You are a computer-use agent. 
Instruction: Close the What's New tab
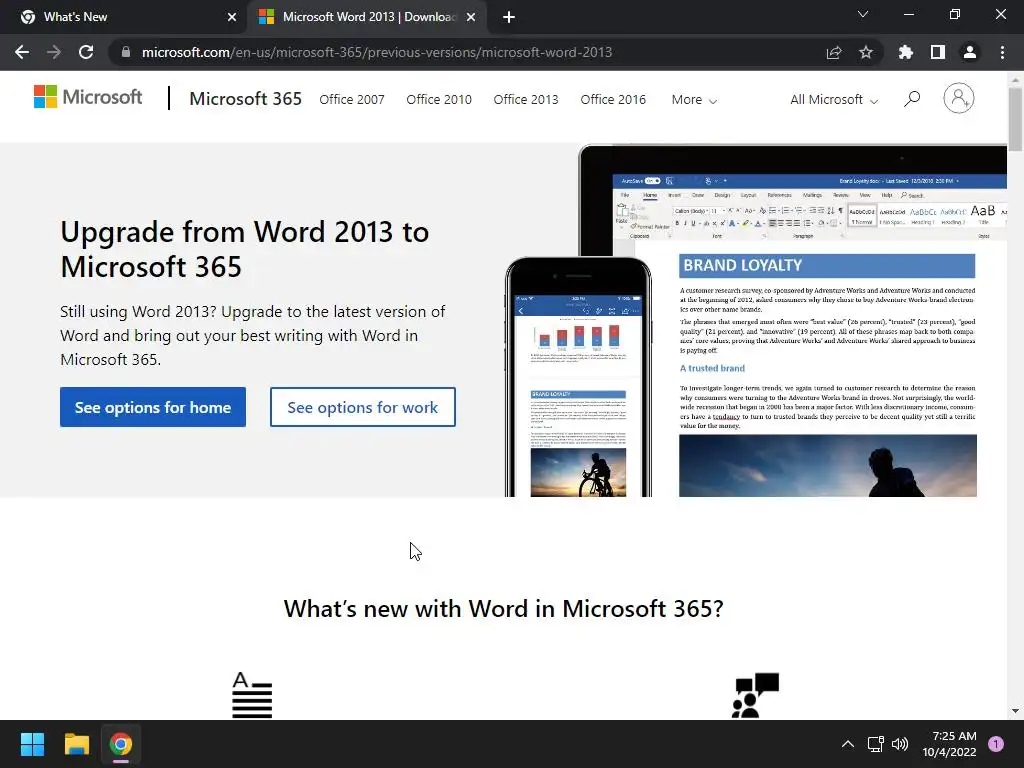(232, 17)
